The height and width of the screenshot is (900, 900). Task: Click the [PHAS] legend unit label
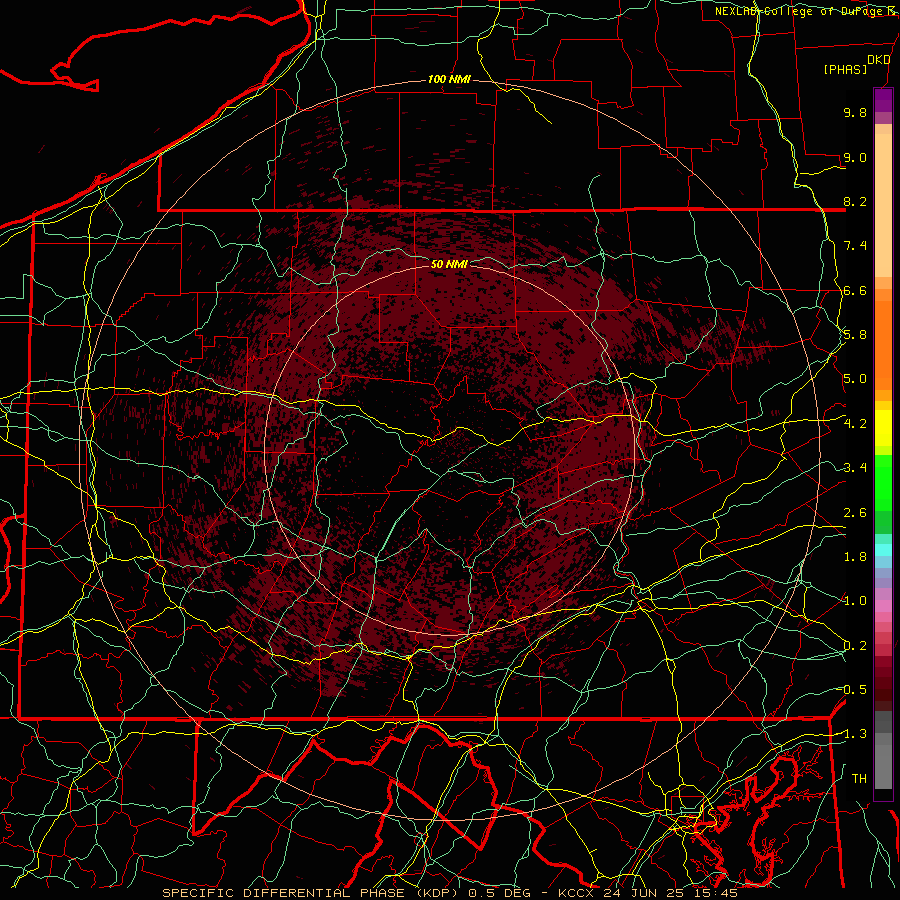click(x=845, y=69)
